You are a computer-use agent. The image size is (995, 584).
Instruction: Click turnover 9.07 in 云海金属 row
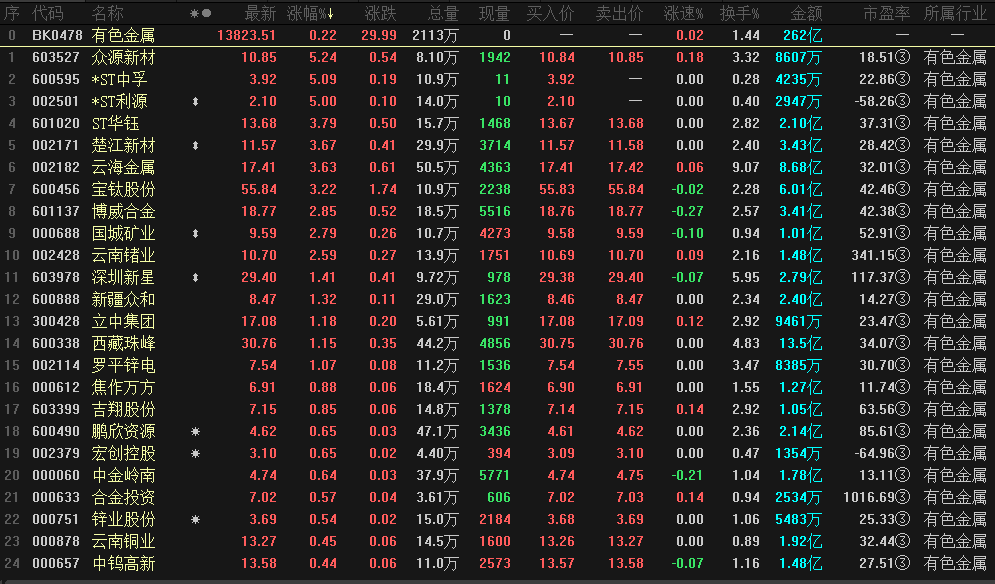(x=746, y=168)
